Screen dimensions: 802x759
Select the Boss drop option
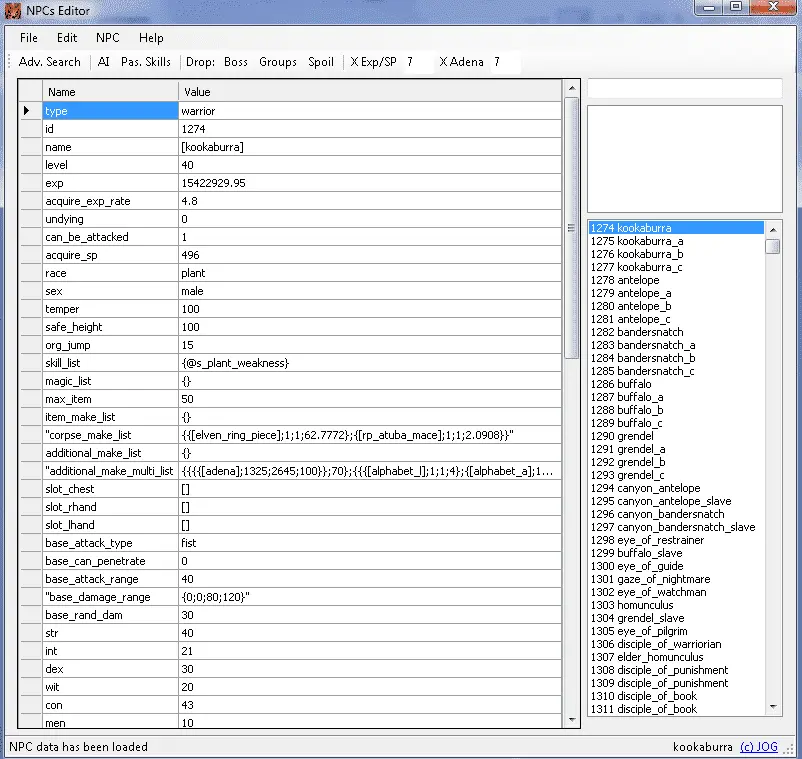pos(236,62)
